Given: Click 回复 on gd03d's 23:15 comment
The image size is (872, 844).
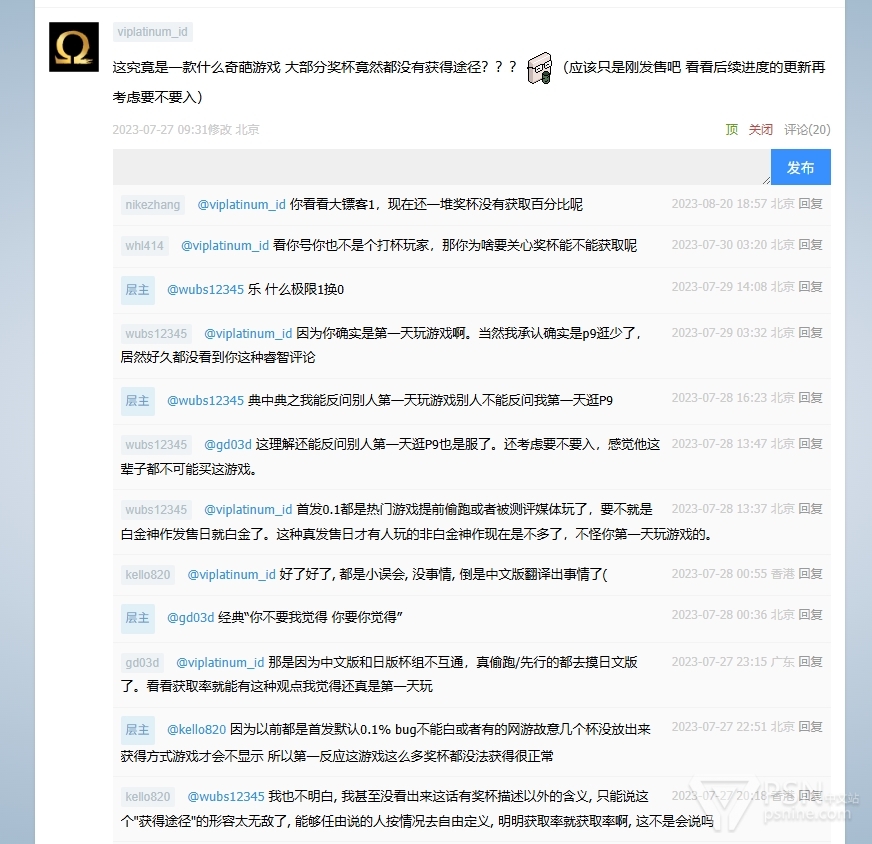Looking at the screenshot, I should pos(810,662).
